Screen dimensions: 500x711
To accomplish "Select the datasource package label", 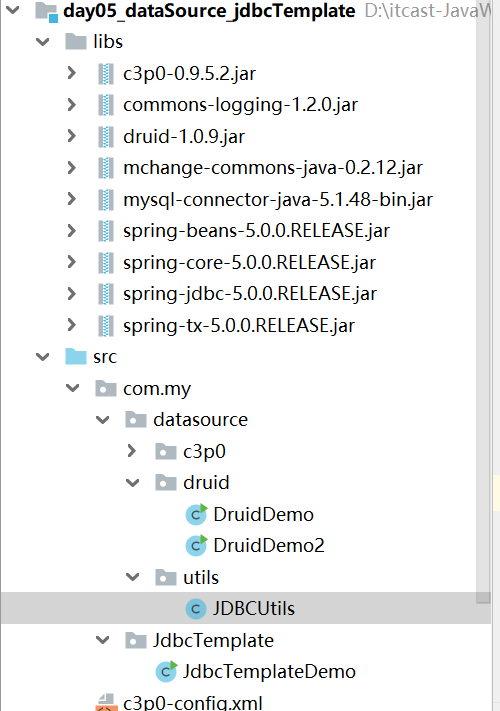I will point(200,420).
